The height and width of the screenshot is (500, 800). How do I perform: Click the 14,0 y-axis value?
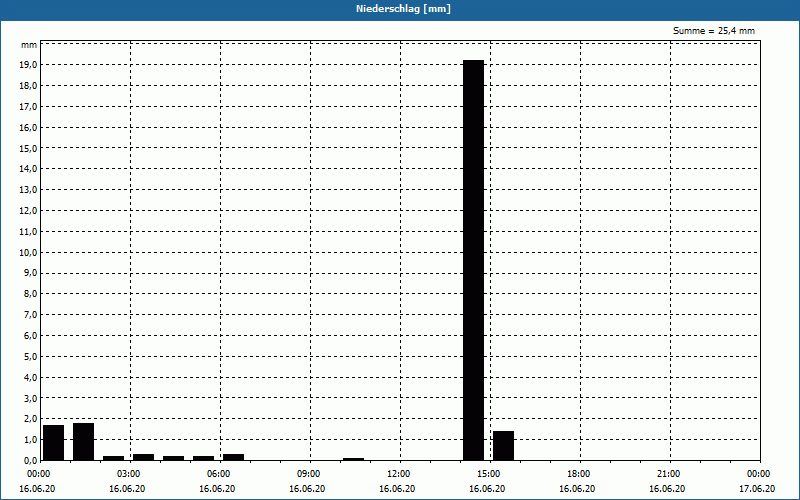click(29, 169)
